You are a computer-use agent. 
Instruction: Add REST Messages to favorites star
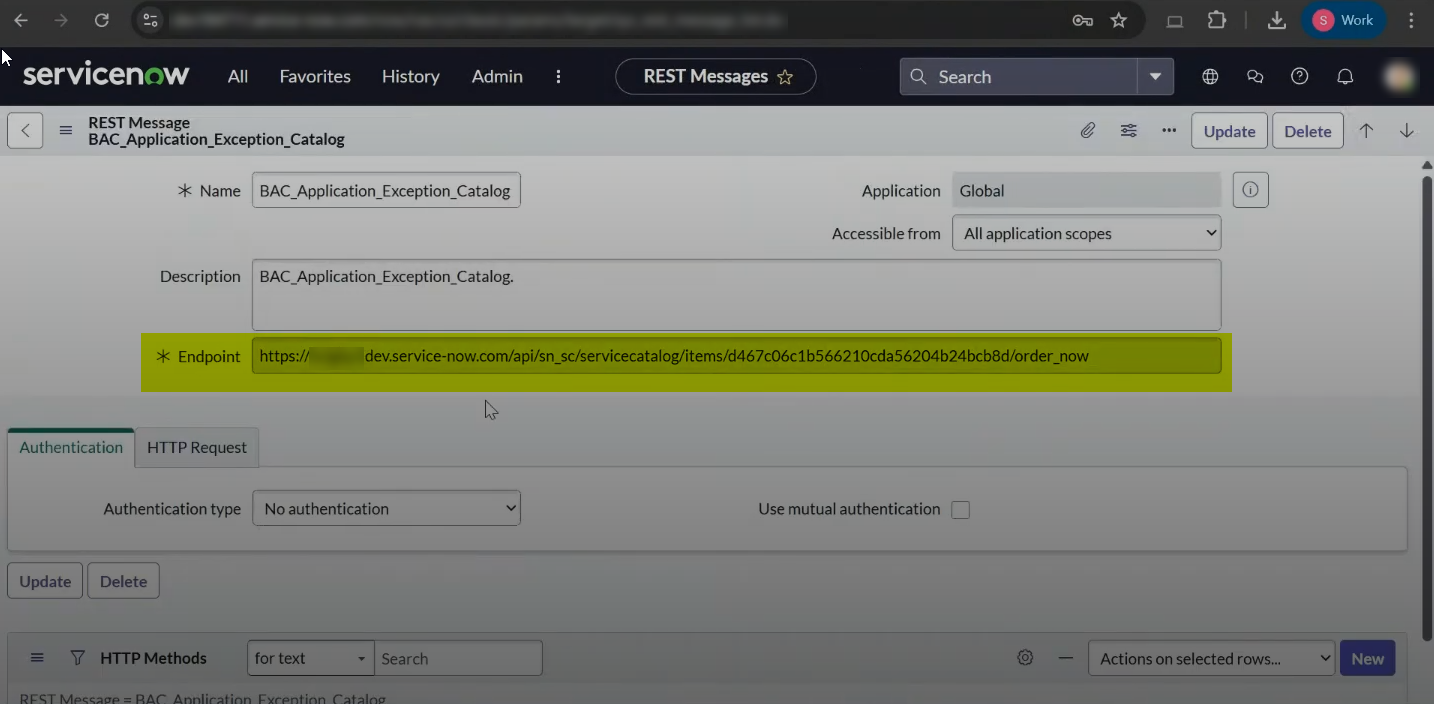tap(785, 77)
